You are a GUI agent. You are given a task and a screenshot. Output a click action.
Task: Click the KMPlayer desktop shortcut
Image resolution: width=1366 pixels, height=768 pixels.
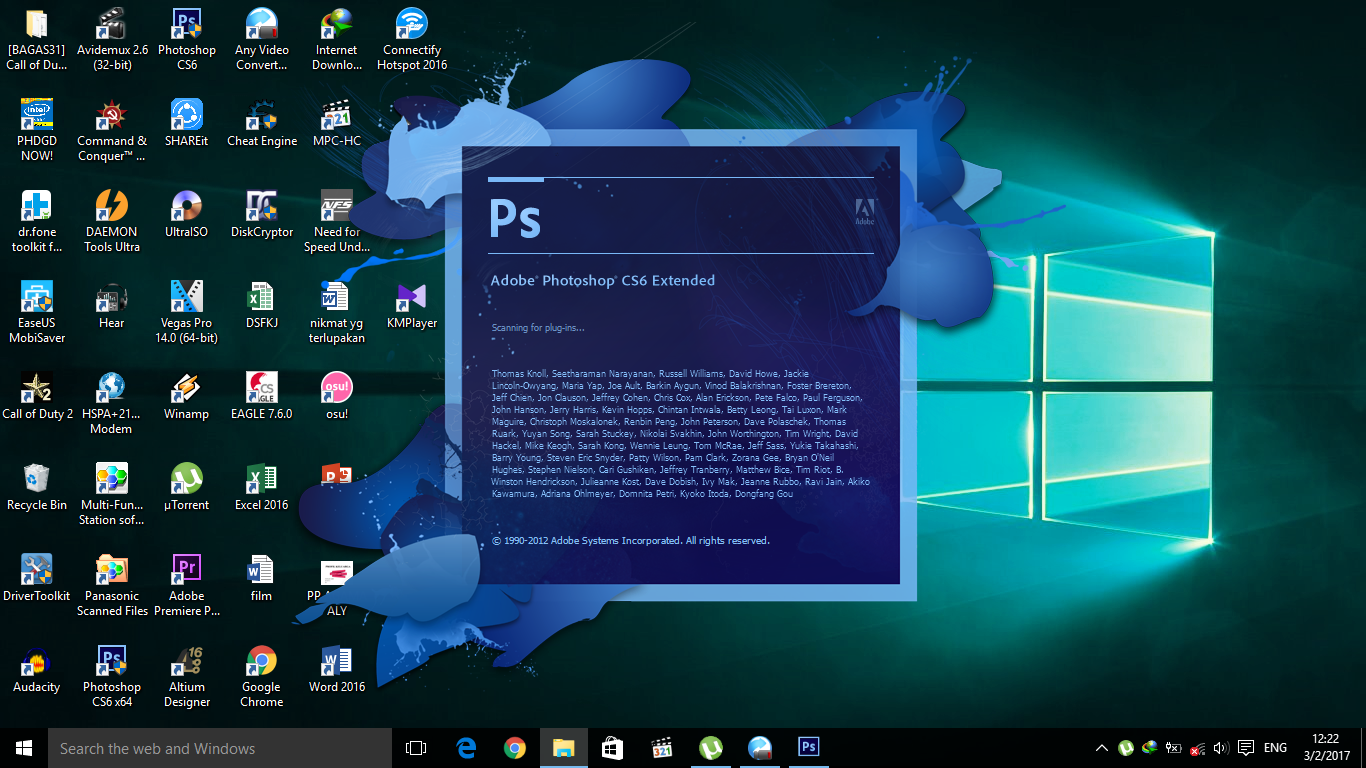412,306
